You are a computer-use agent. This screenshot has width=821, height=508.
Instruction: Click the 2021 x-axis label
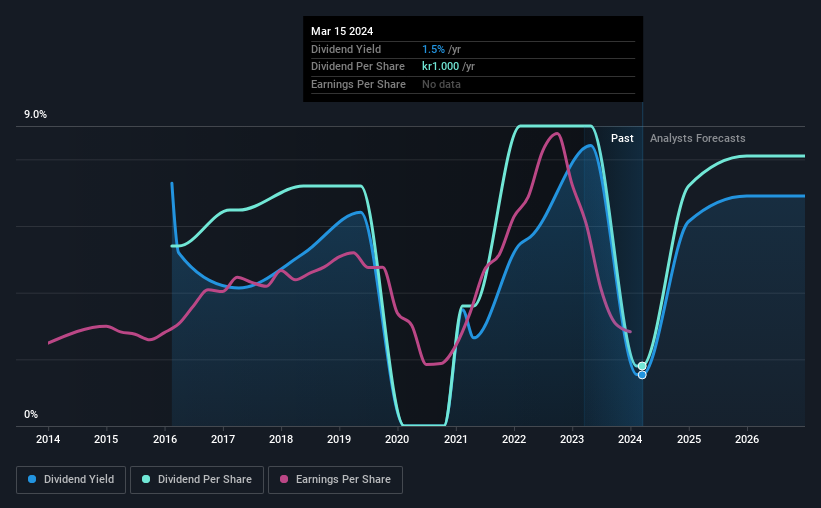coord(456,439)
